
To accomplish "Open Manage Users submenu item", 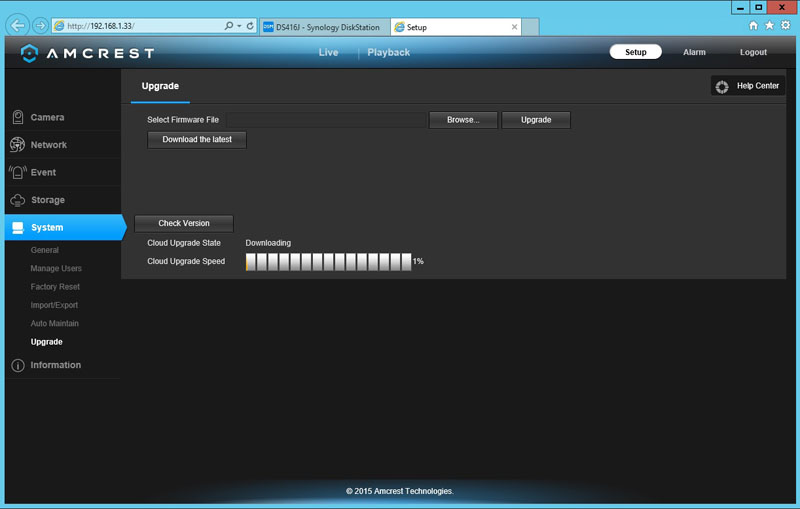I will click(56, 268).
